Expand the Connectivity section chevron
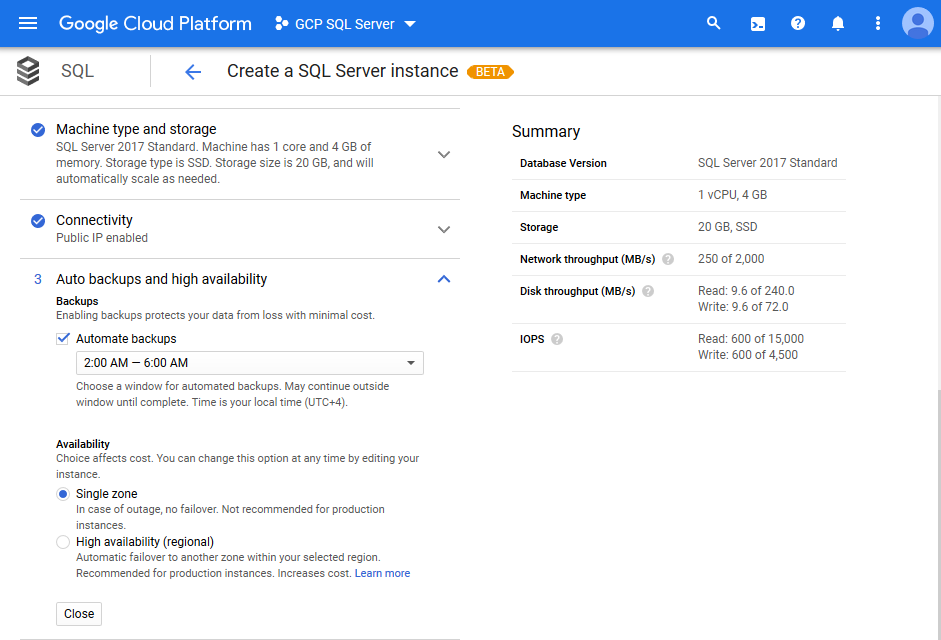This screenshot has width=941, height=640. point(444,229)
